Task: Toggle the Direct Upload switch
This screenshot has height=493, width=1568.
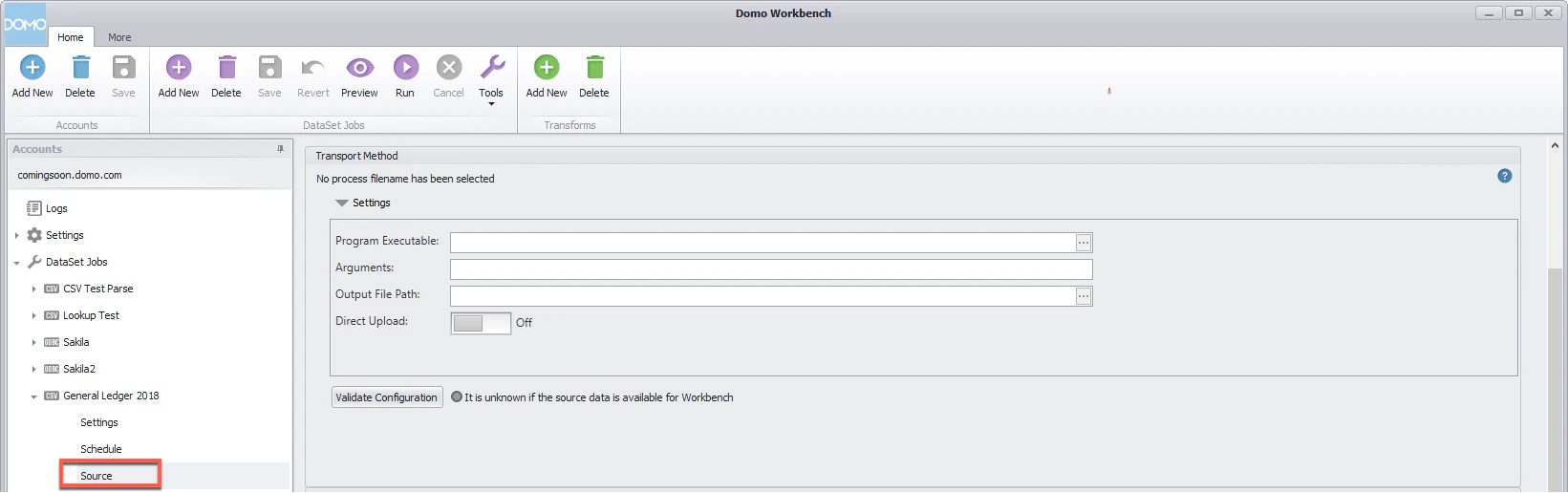Action: [x=481, y=323]
